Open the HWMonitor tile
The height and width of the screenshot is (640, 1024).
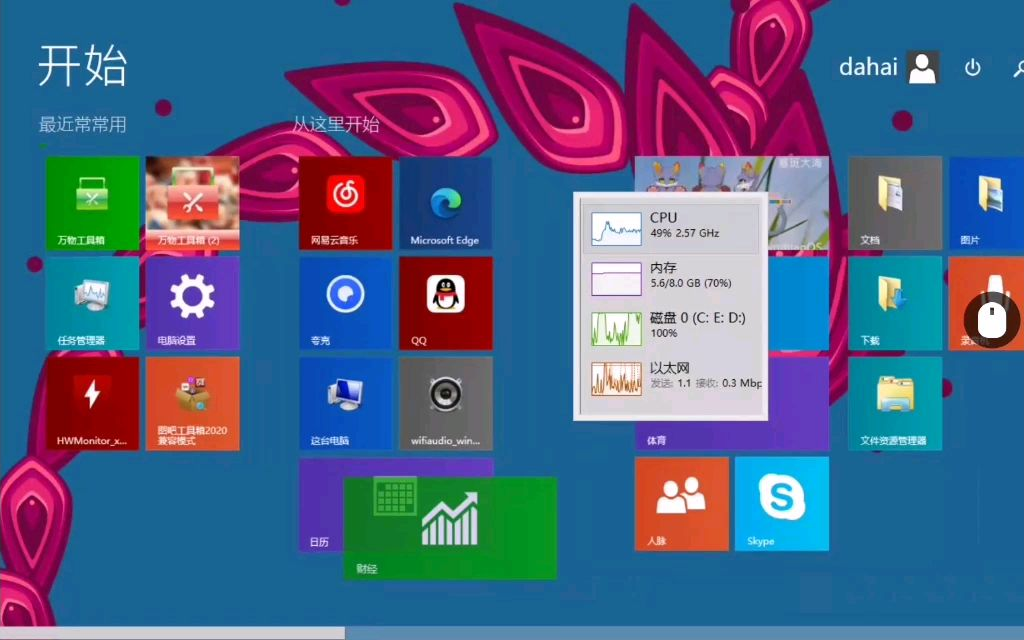point(92,402)
